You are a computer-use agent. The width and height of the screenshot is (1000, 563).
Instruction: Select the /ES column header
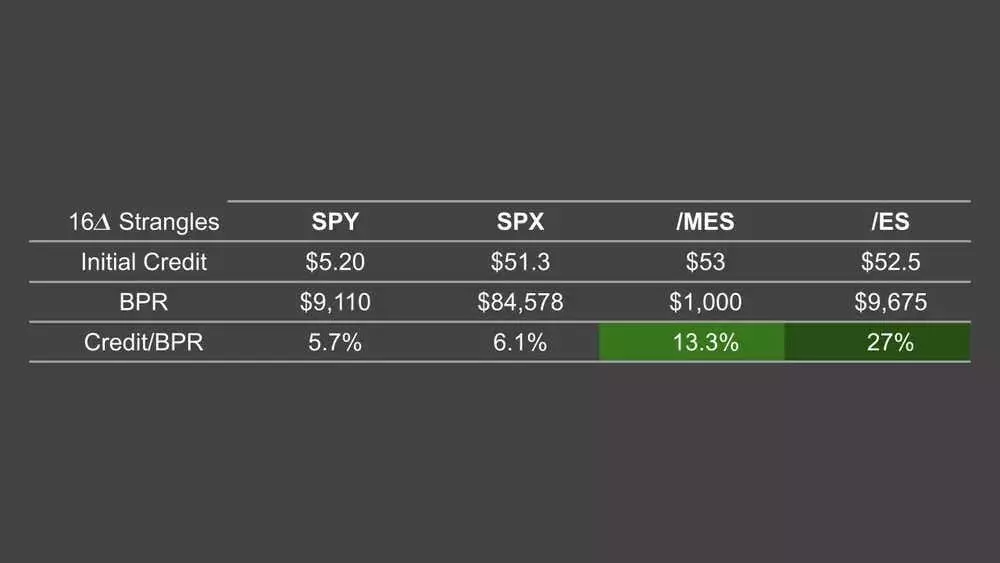[890, 222]
